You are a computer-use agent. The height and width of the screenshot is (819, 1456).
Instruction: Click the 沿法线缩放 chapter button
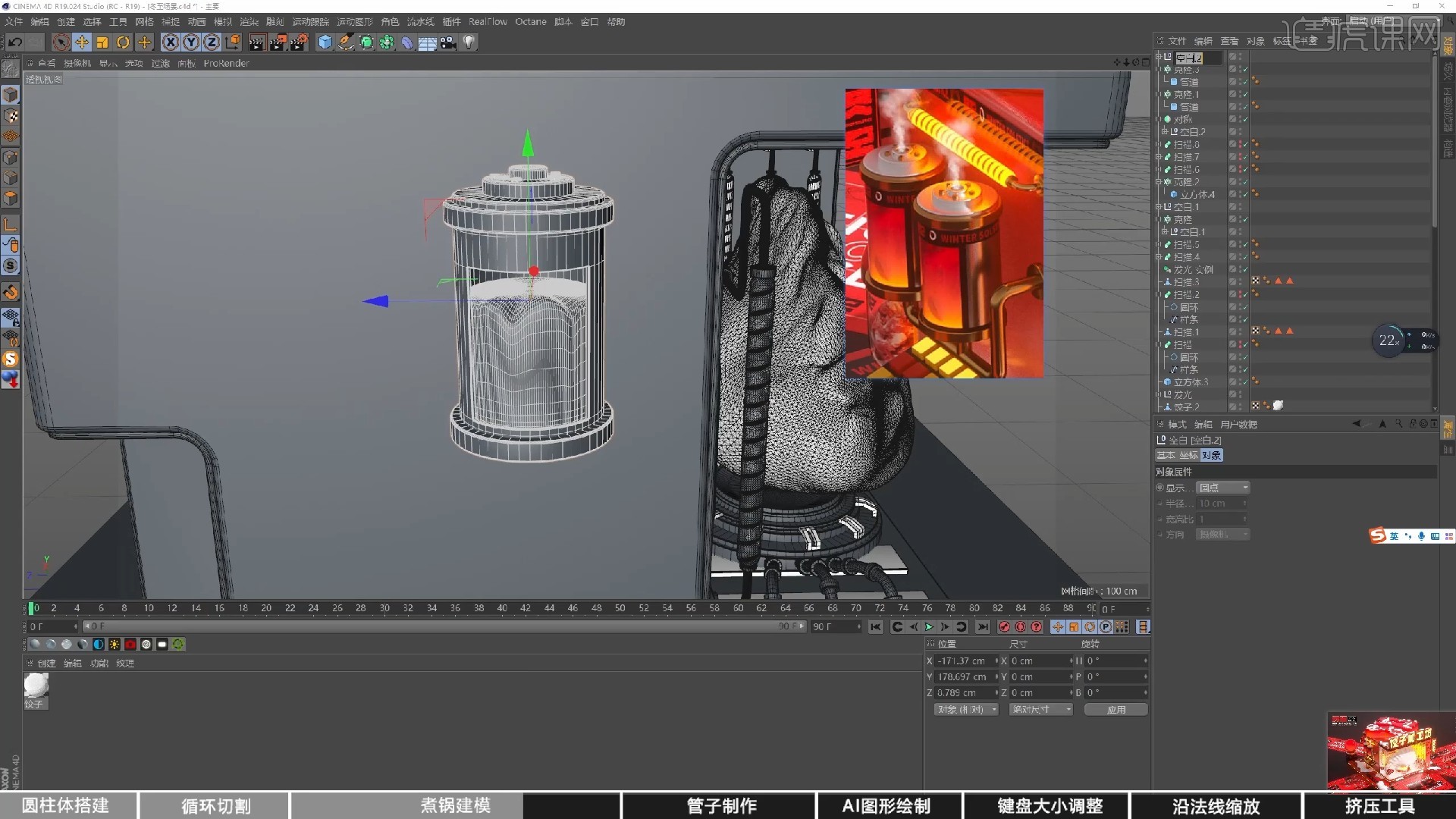(1216, 805)
